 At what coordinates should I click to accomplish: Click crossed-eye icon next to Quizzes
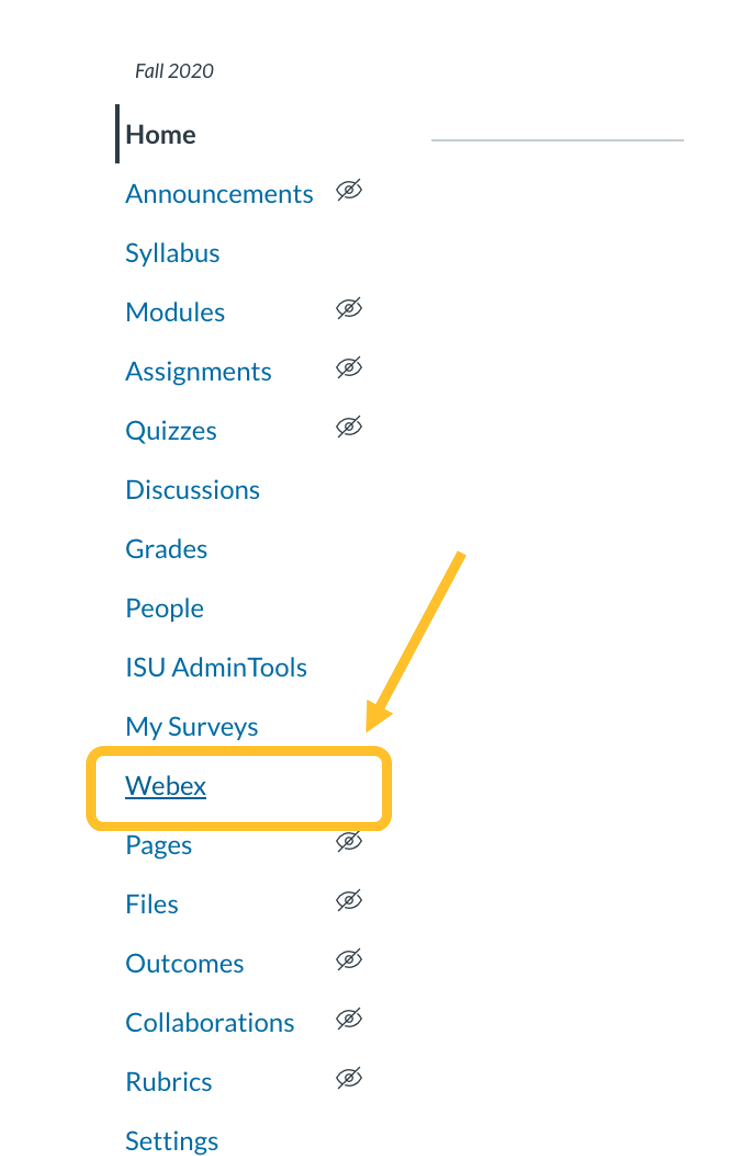click(x=348, y=428)
